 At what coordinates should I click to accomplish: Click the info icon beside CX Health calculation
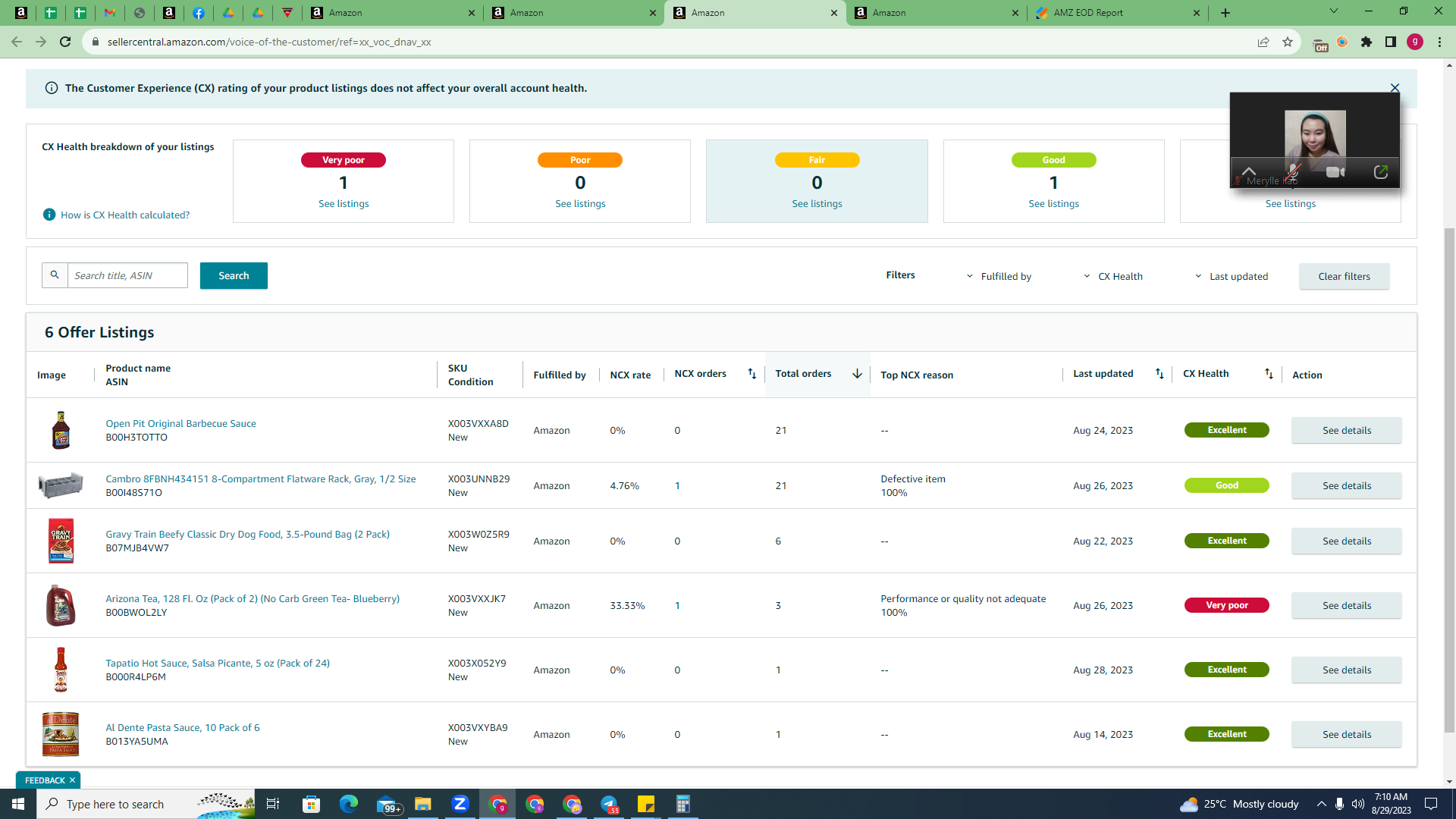(x=49, y=215)
